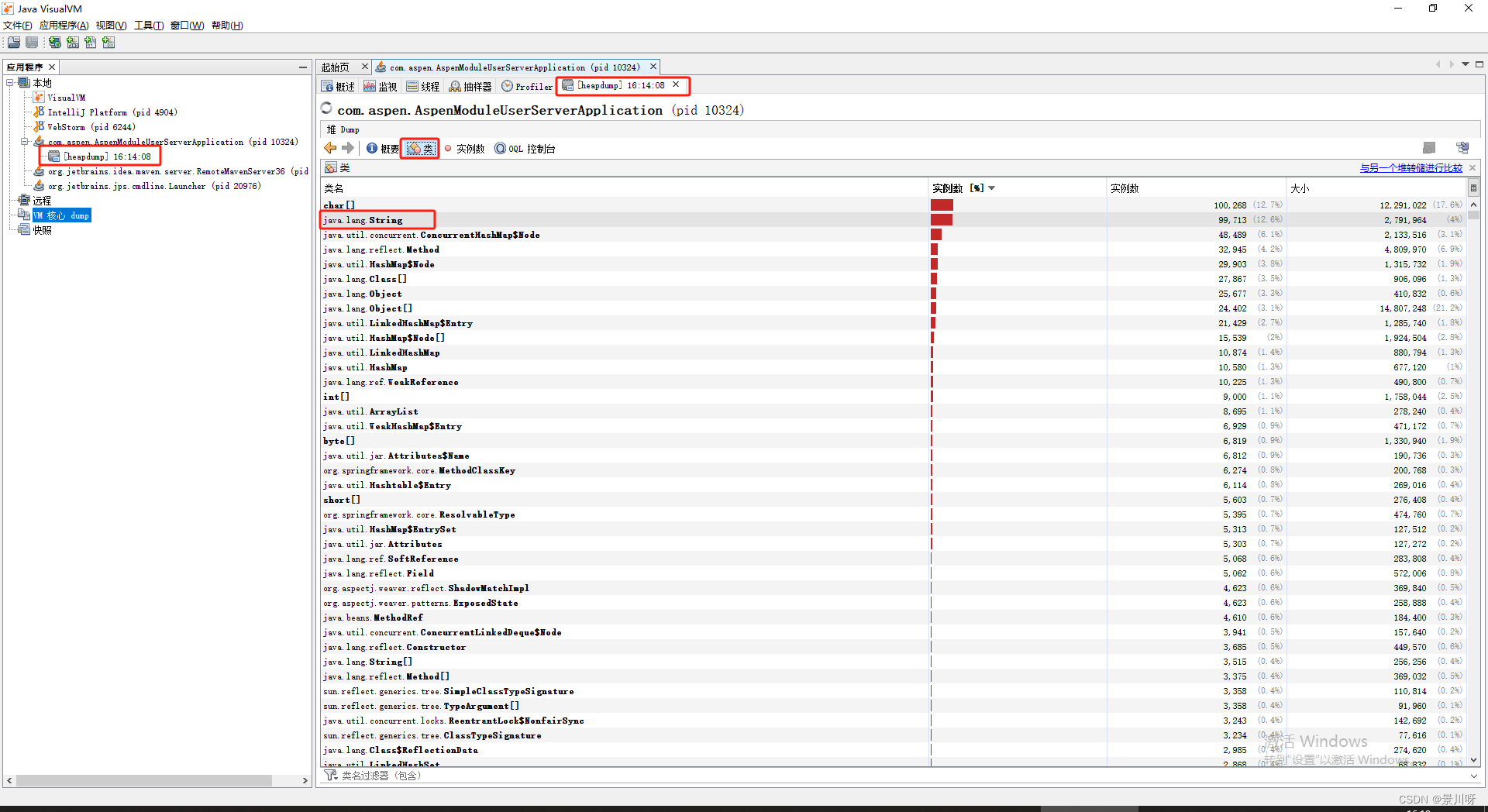The image size is (1488, 812).
Task: Click the forward arrow in the heap dump toolbar
Action: point(348,148)
